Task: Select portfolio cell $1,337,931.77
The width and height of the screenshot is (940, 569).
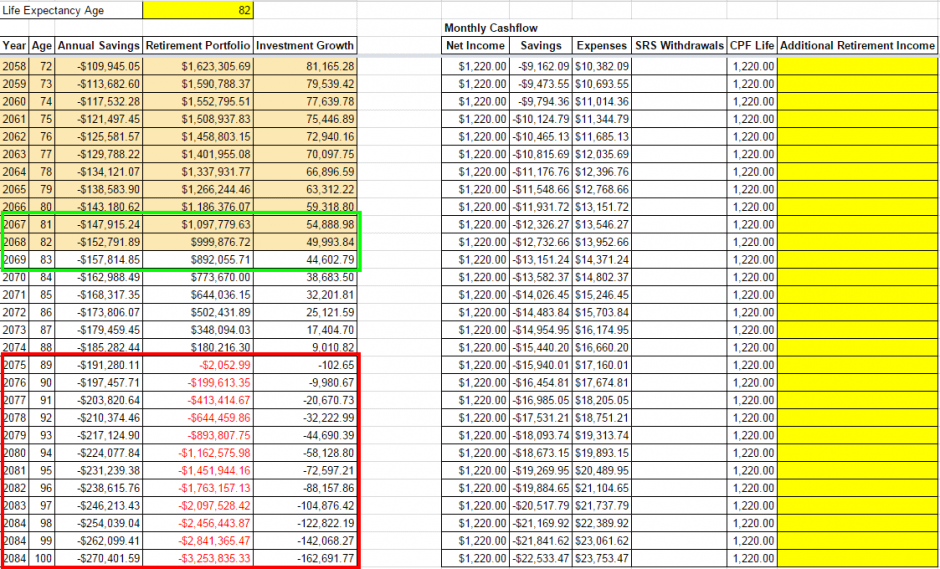Action: tap(198, 172)
